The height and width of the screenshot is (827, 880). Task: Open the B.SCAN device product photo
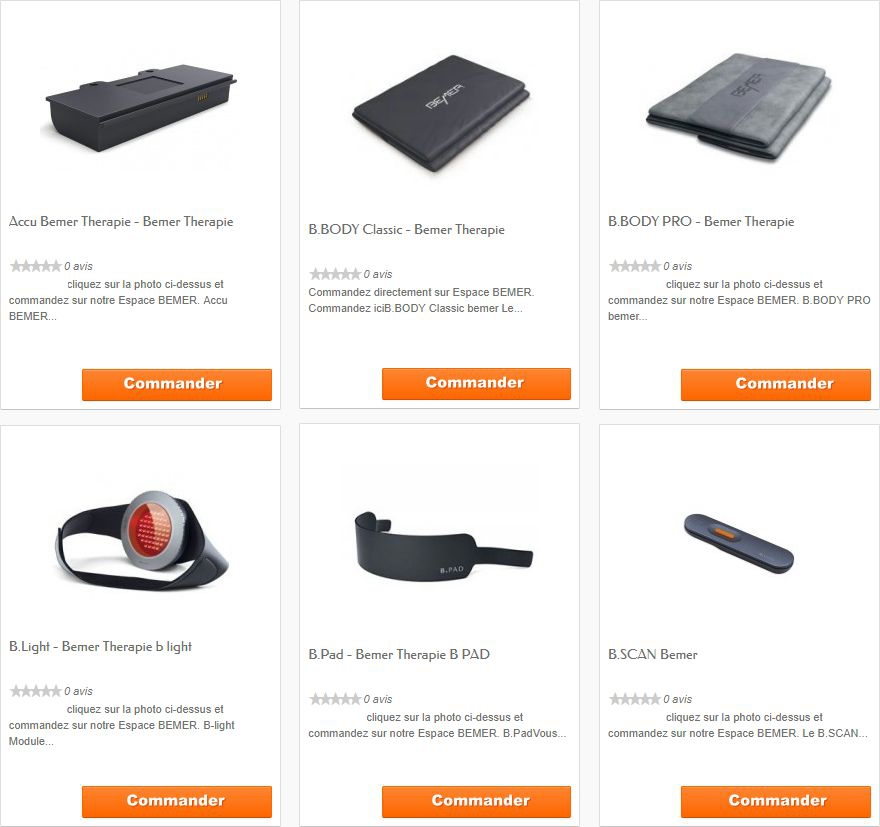739,543
